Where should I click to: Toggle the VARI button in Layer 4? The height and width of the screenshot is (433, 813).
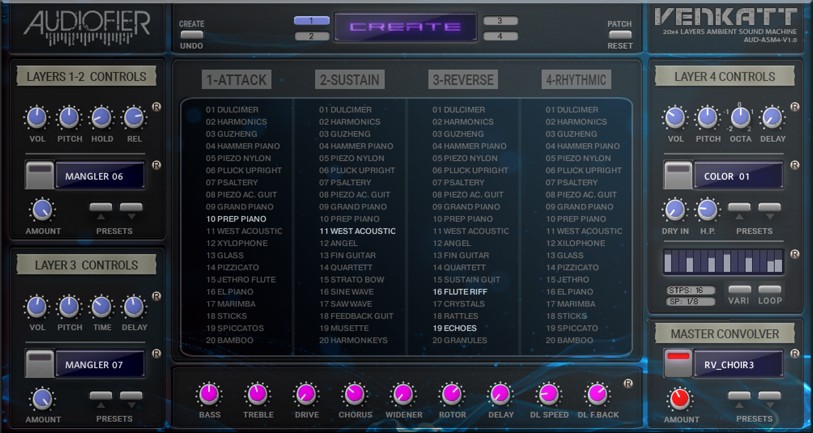pos(739,289)
